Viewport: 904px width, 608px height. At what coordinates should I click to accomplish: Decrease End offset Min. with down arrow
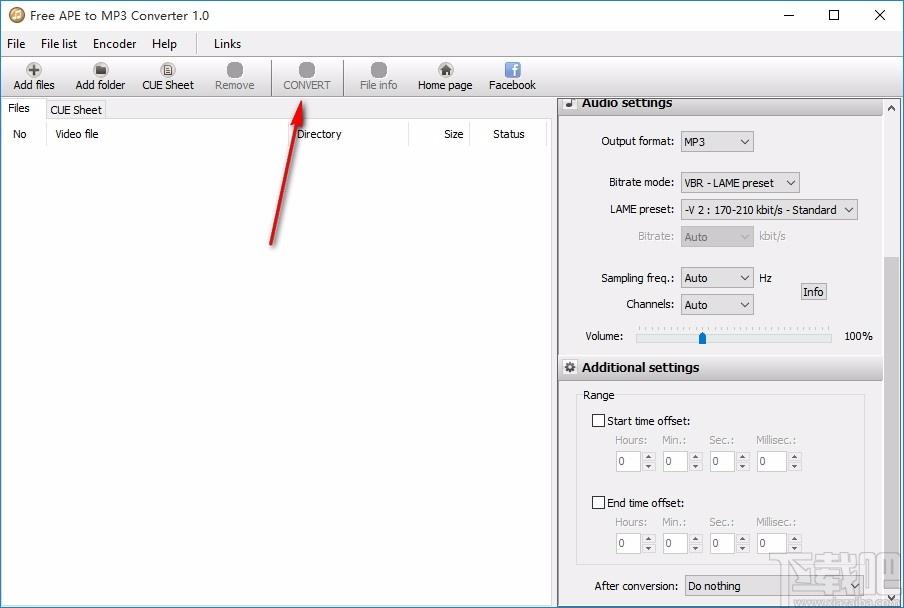[696, 547]
